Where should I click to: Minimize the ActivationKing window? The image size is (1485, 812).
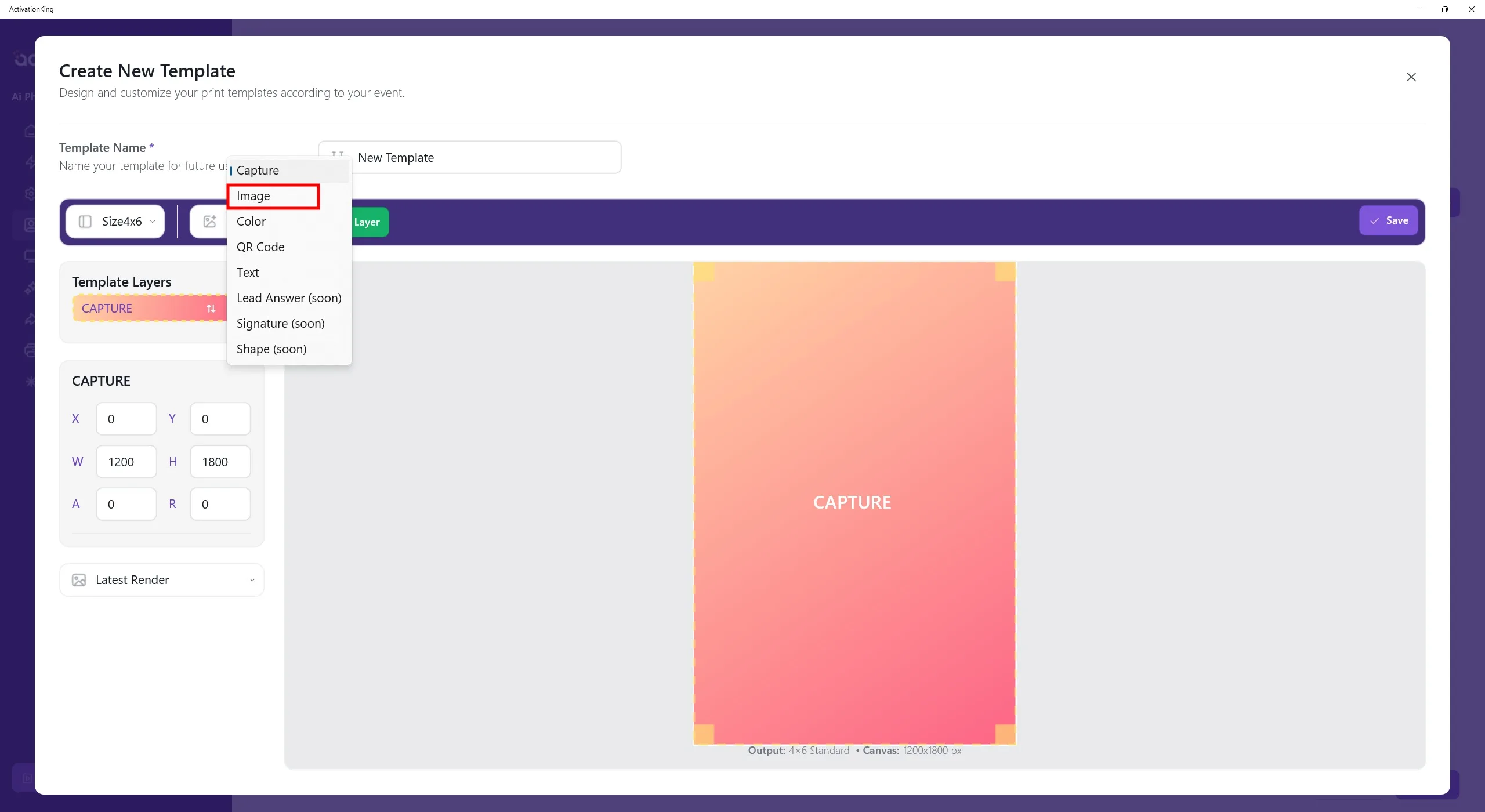pyautogui.click(x=1418, y=9)
